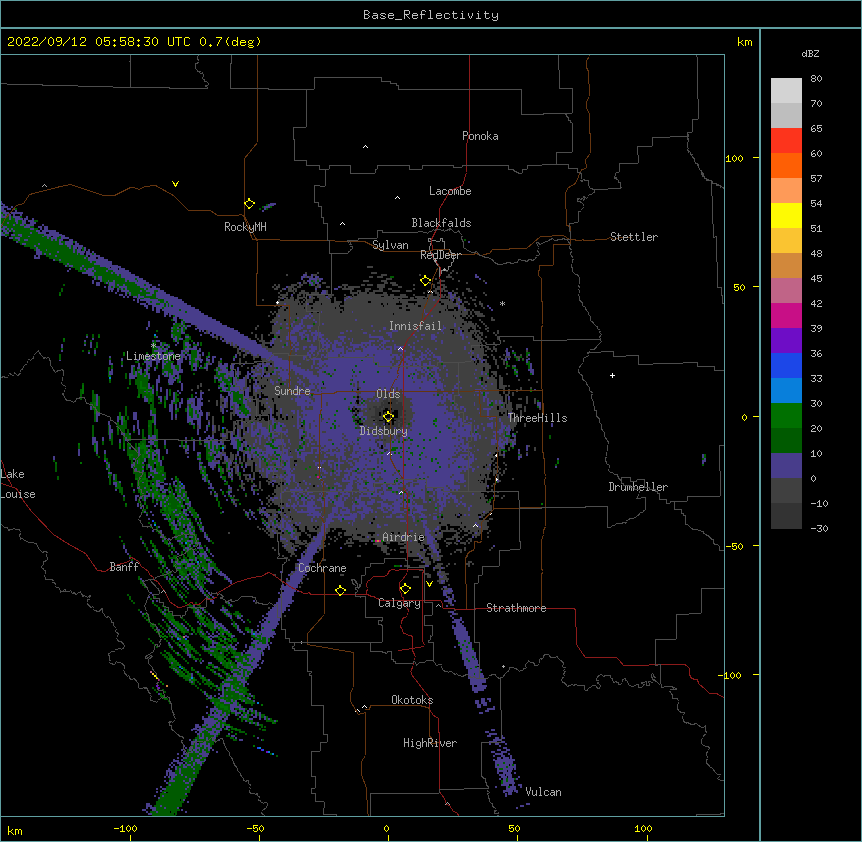The image size is (862, 842).
Task: Select the Airdrie city label
Action: pos(404,537)
